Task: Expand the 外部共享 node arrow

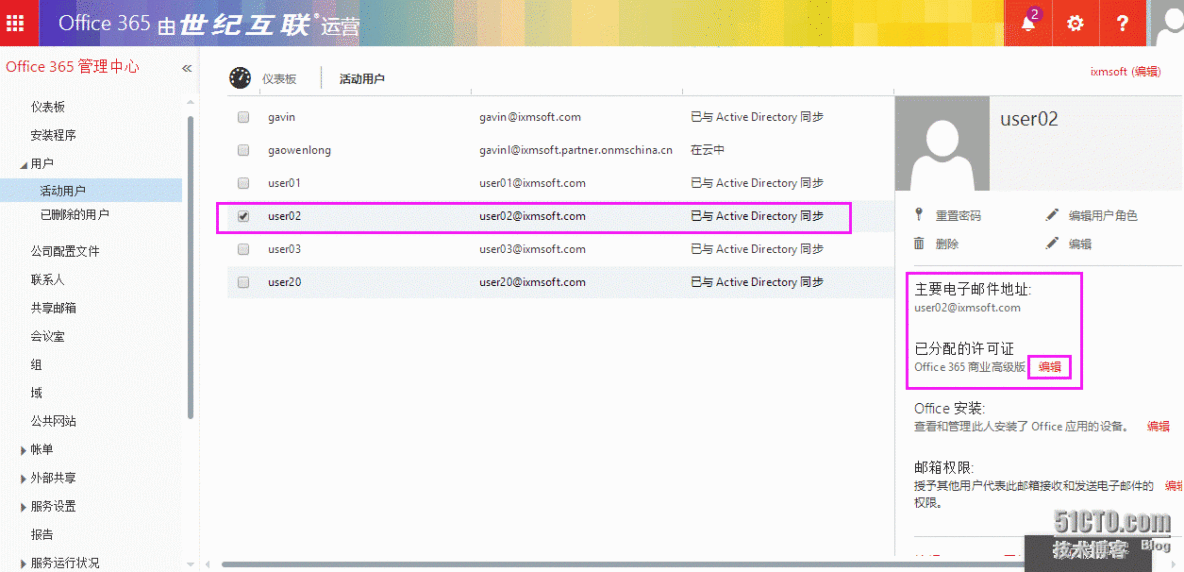Action: pos(23,478)
